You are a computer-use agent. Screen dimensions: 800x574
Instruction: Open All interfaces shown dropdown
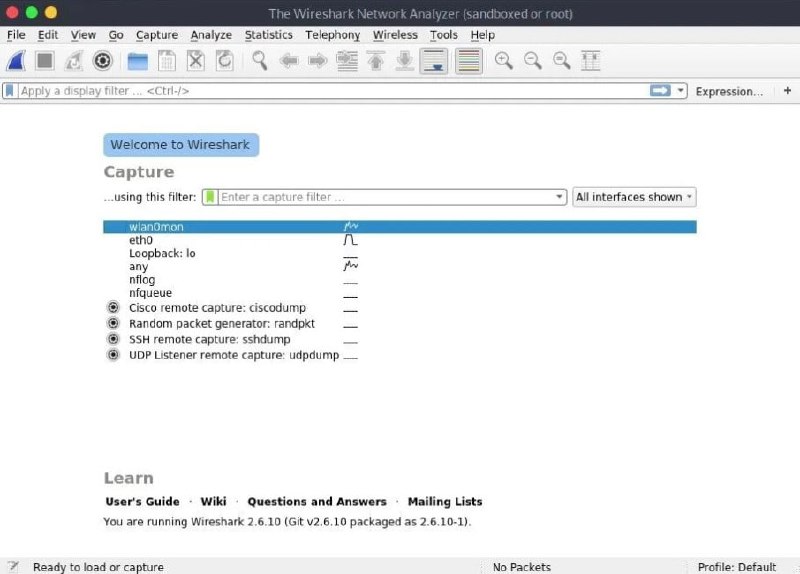tap(634, 197)
